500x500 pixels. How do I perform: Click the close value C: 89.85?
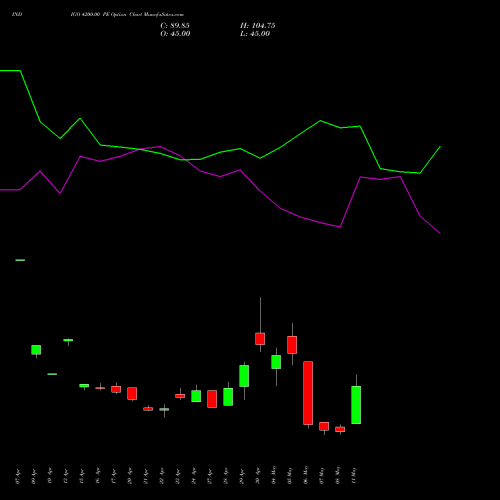point(175,26)
